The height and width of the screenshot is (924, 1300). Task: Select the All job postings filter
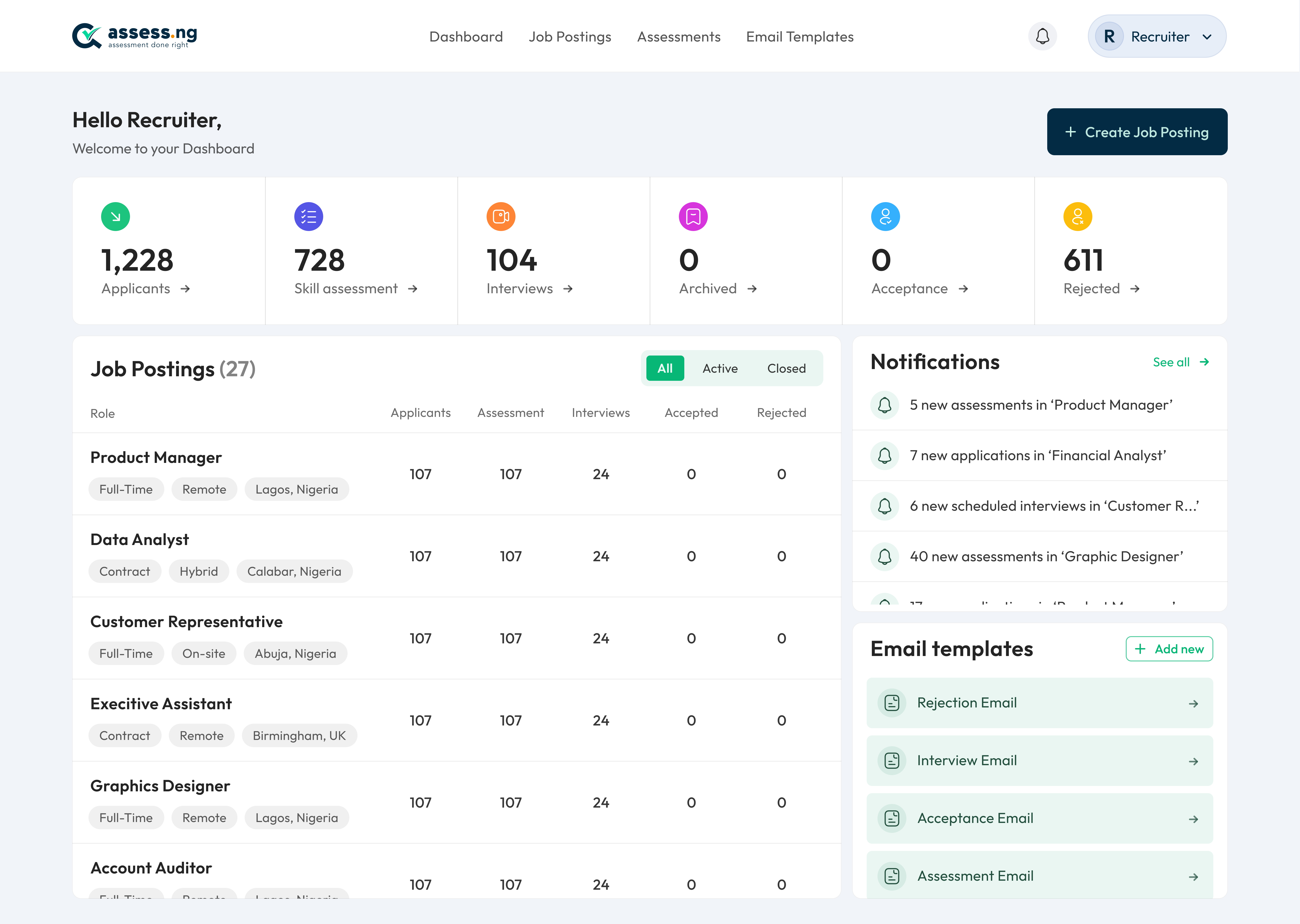tap(665, 368)
